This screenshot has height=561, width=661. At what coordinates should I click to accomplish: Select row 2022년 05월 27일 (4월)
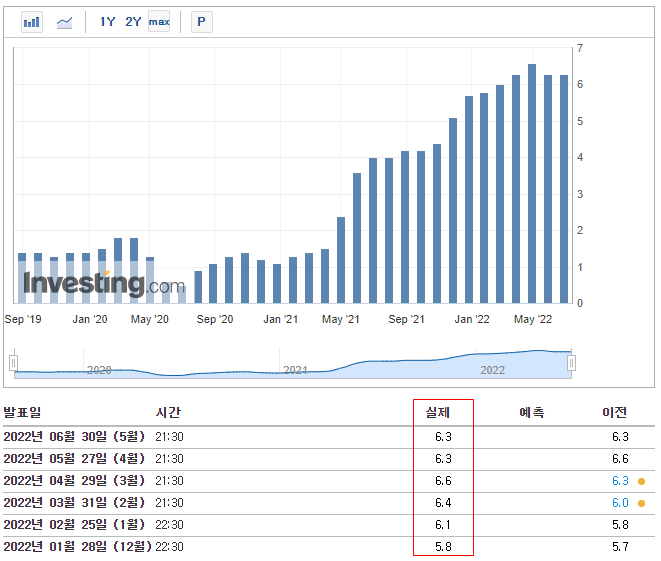tap(329, 459)
